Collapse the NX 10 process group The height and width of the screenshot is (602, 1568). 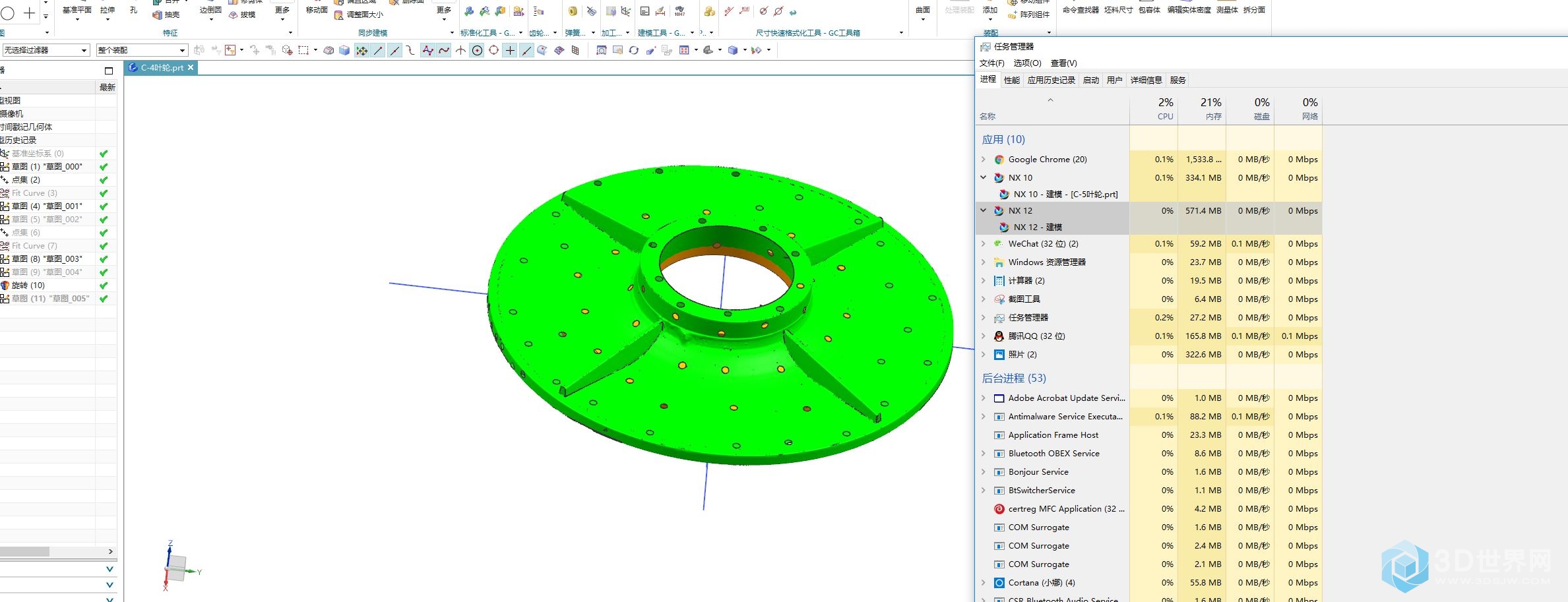pos(983,177)
